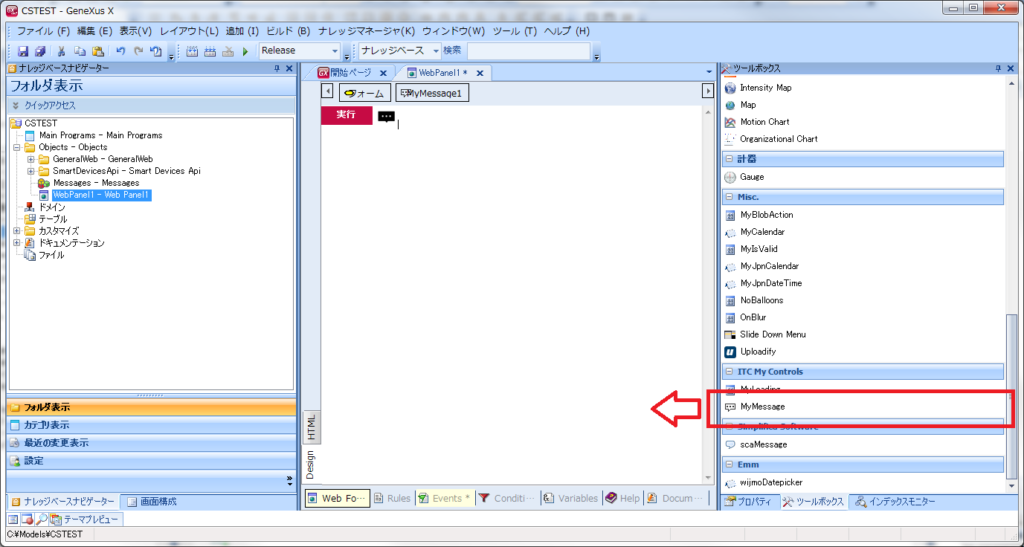Click the green Run play icon
Viewport: 1024px width, 547px height.
pos(246,51)
